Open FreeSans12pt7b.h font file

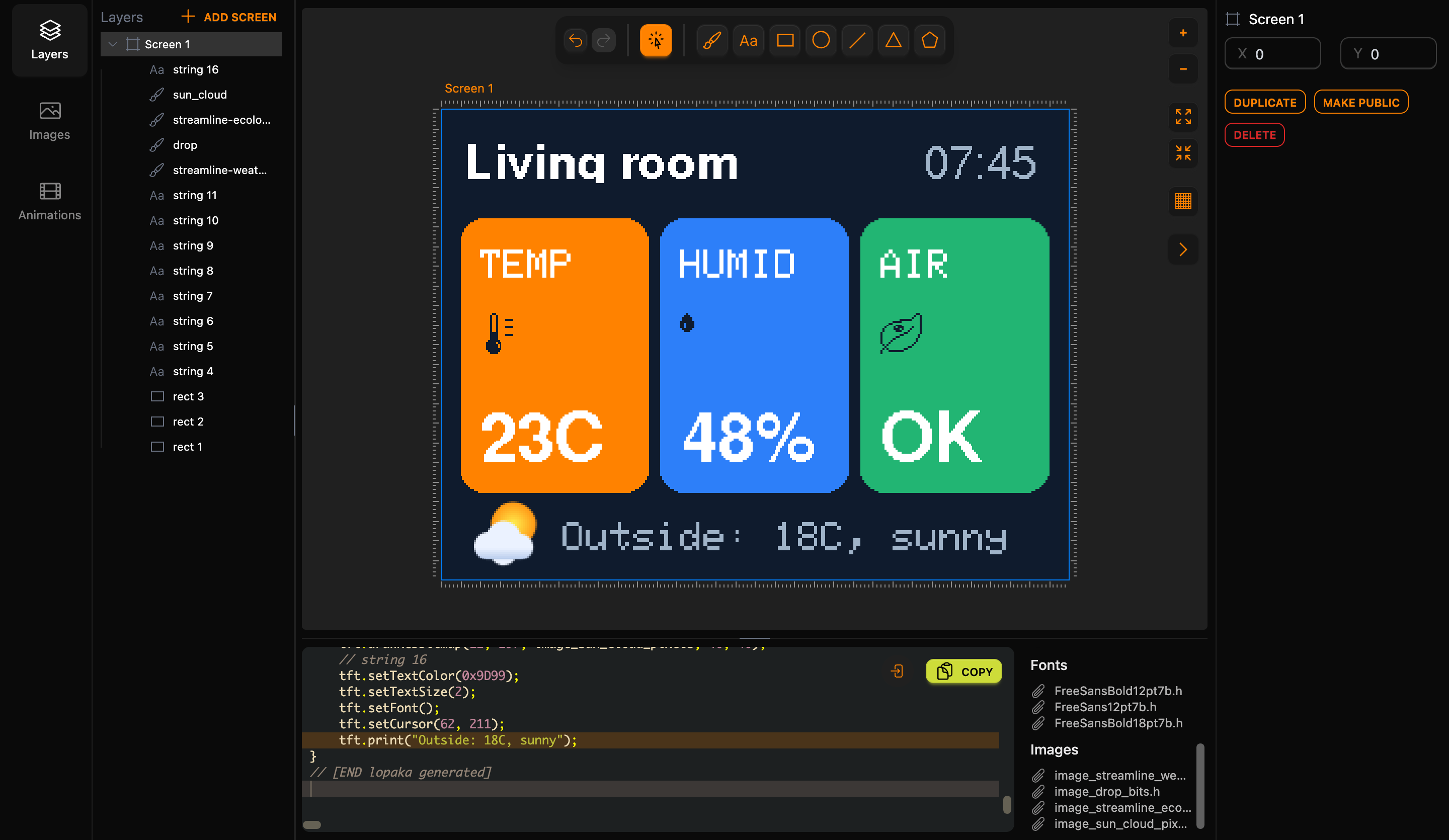tap(1105, 707)
